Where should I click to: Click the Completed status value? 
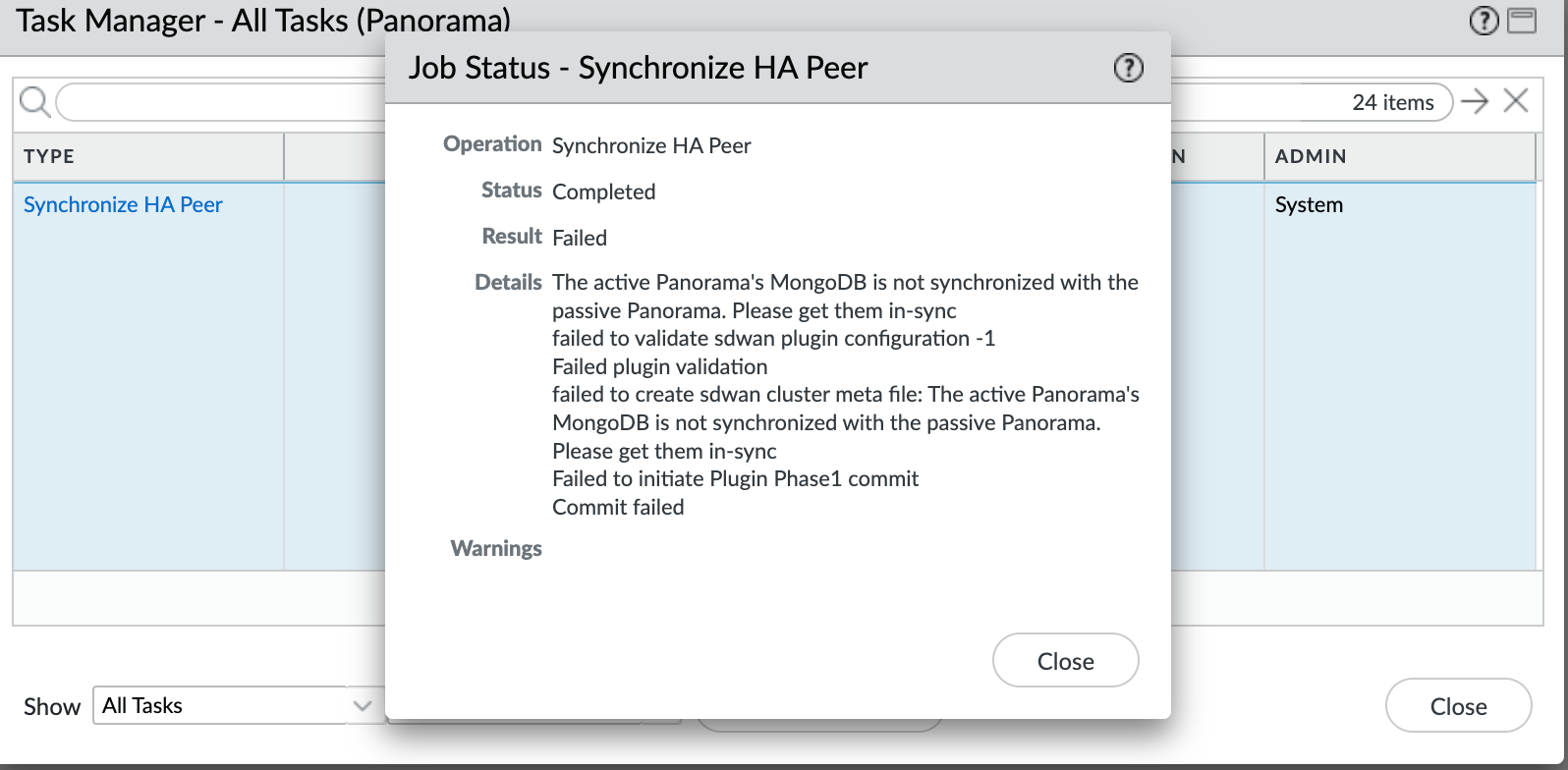[603, 192]
